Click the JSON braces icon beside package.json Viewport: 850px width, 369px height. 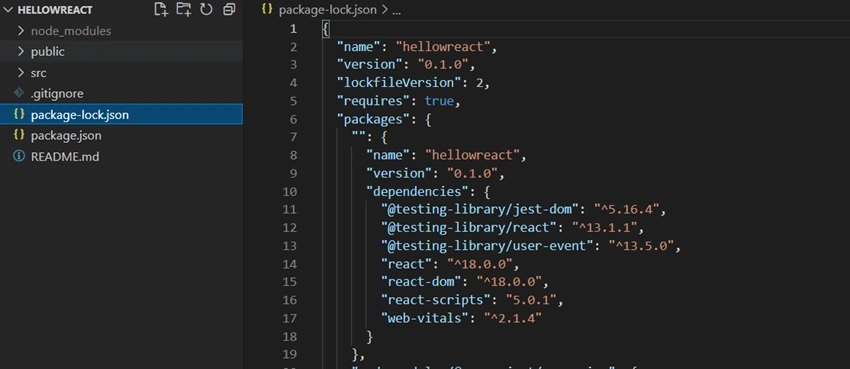pyautogui.click(x=19, y=135)
